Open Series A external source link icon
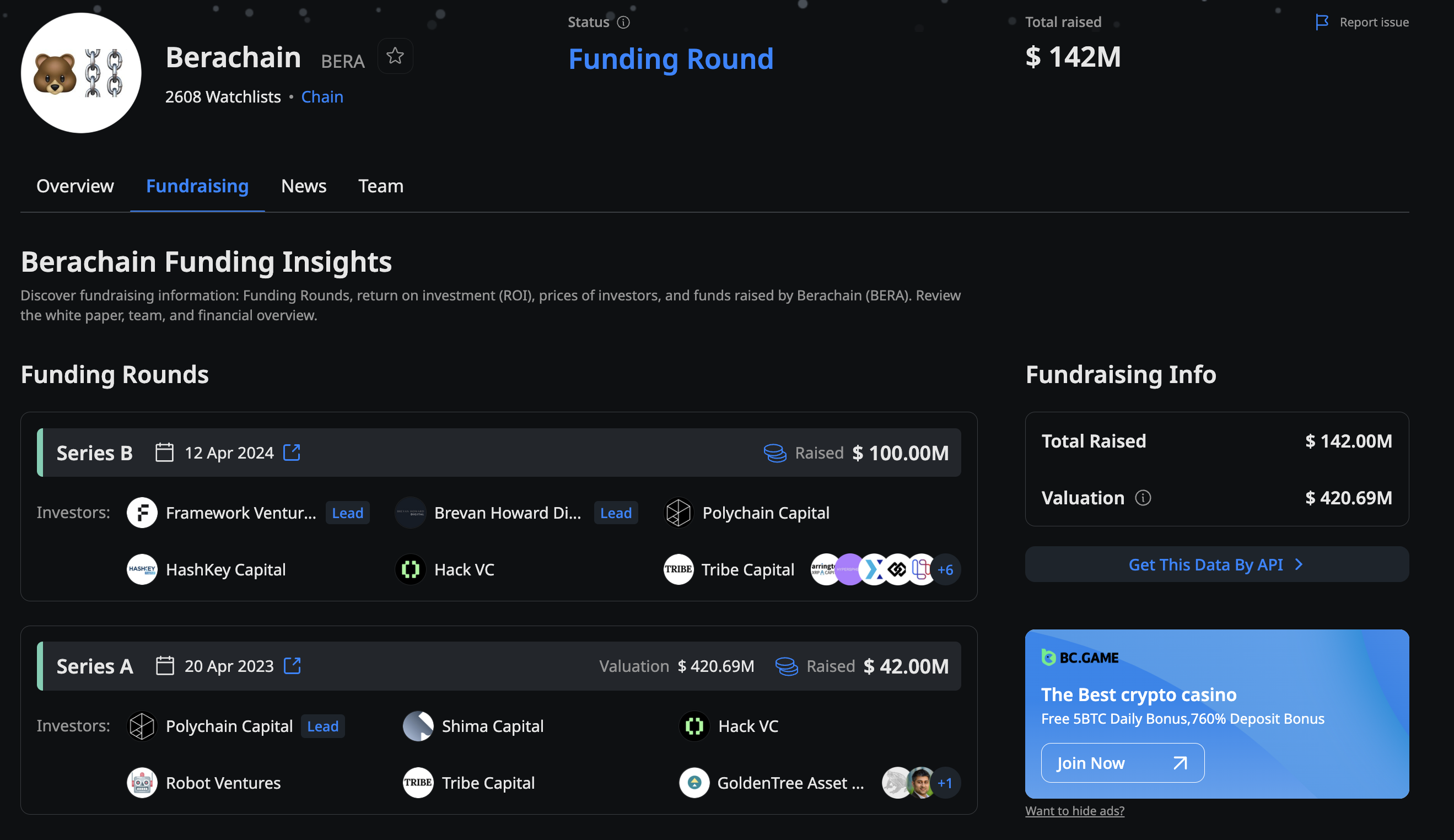 click(293, 666)
